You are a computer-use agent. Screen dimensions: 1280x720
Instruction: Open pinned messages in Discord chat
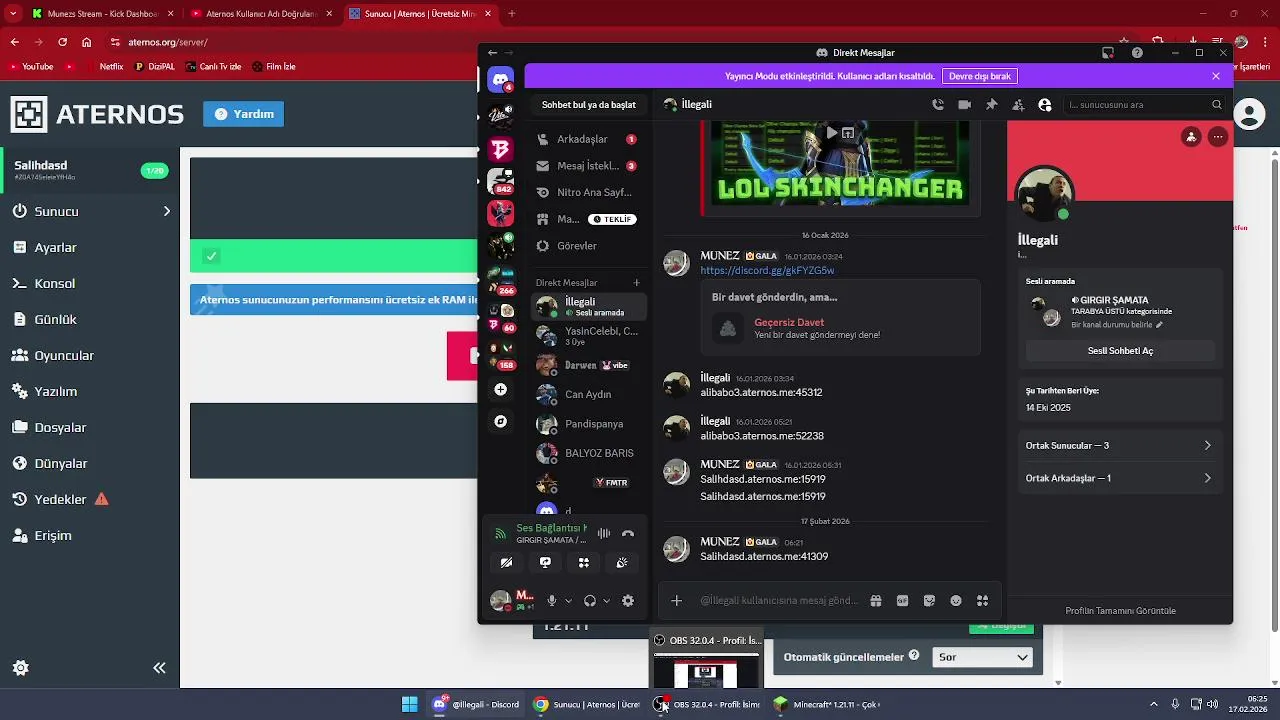pos(991,104)
